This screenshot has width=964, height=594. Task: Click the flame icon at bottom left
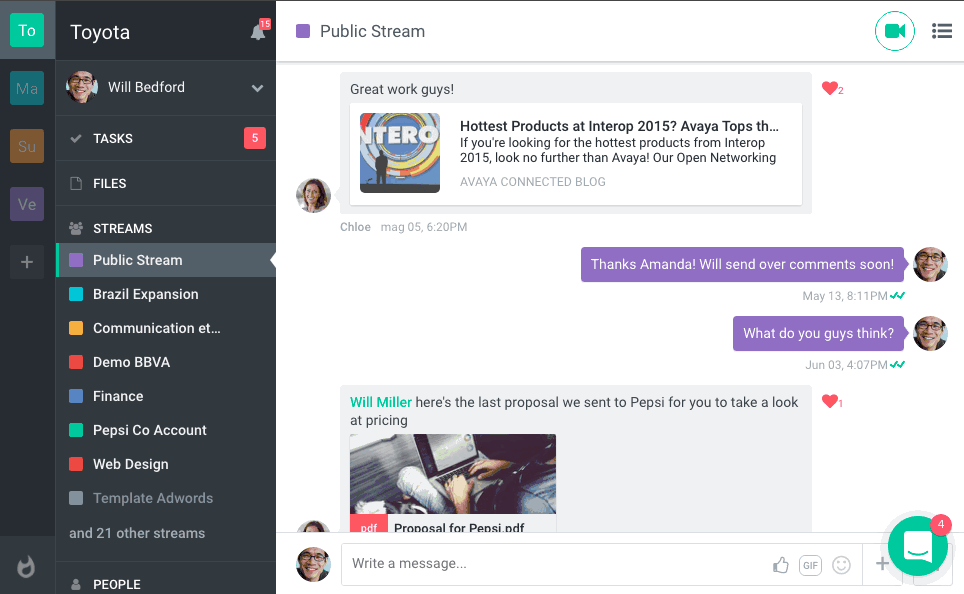click(27, 566)
